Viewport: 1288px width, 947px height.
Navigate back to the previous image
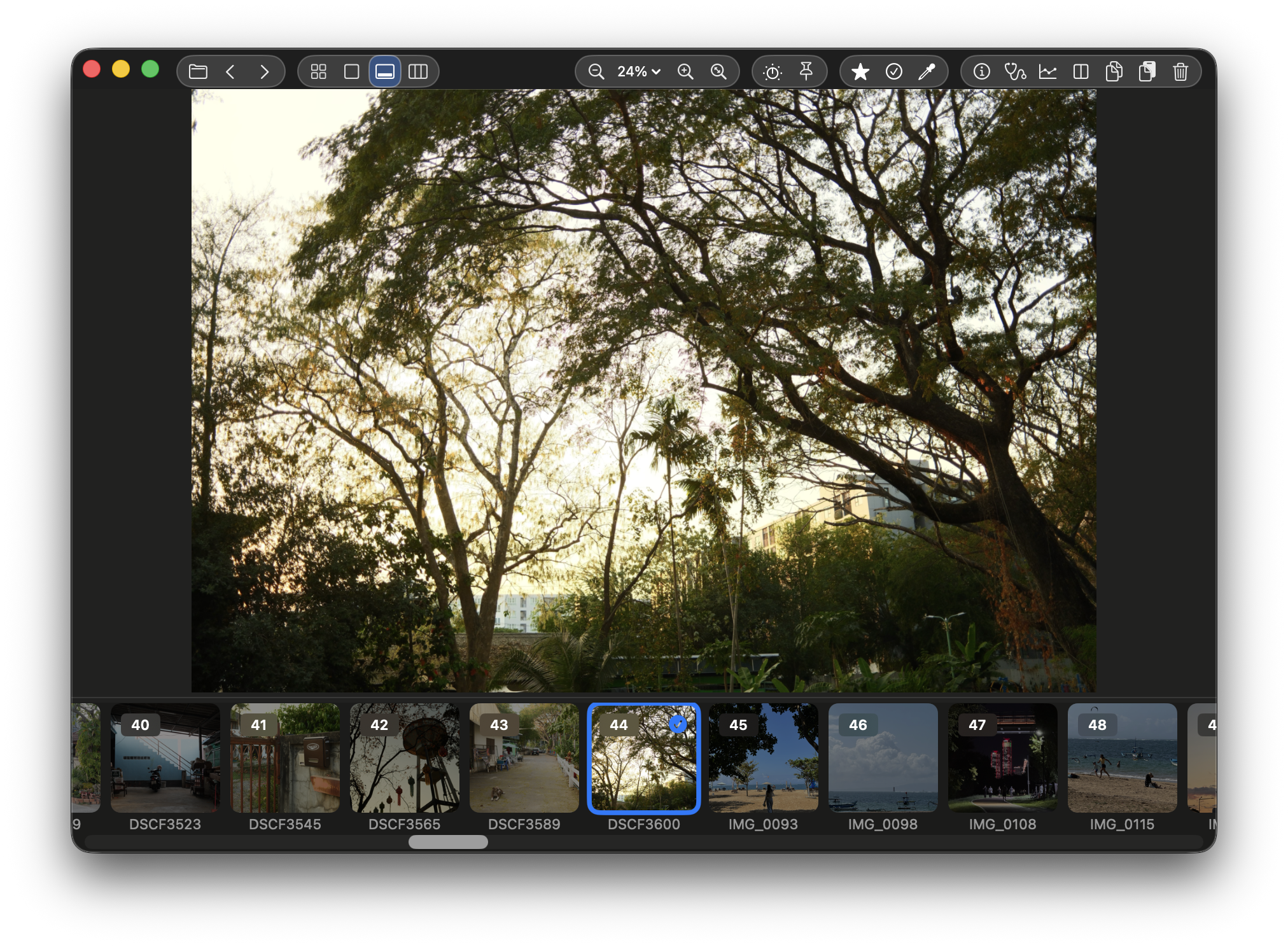tap(230, 71)
